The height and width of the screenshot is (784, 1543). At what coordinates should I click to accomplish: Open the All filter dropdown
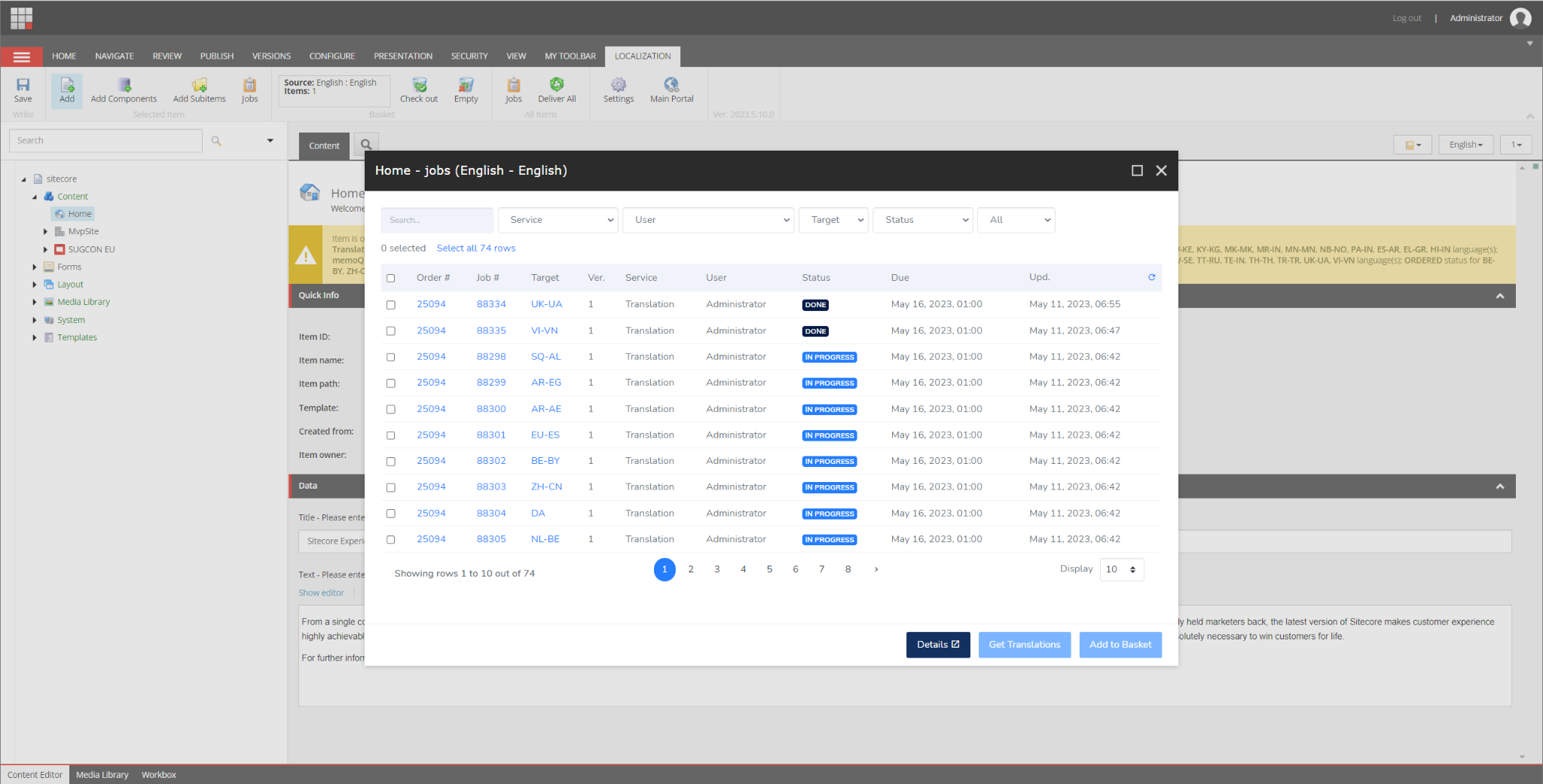click(x=1016, y=220)
